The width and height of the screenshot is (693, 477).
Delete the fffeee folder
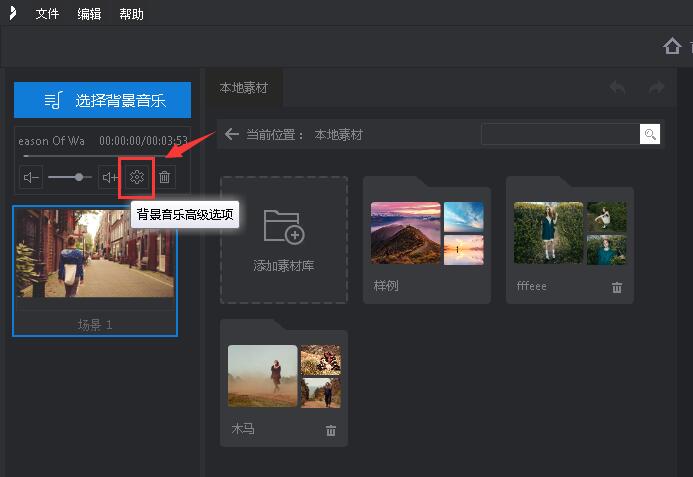617,287
